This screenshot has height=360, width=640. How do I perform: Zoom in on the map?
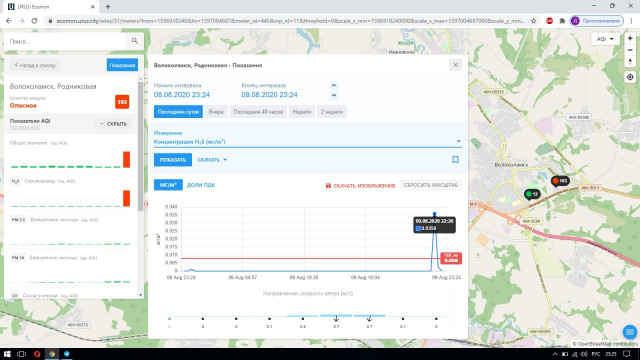(630, 38)
